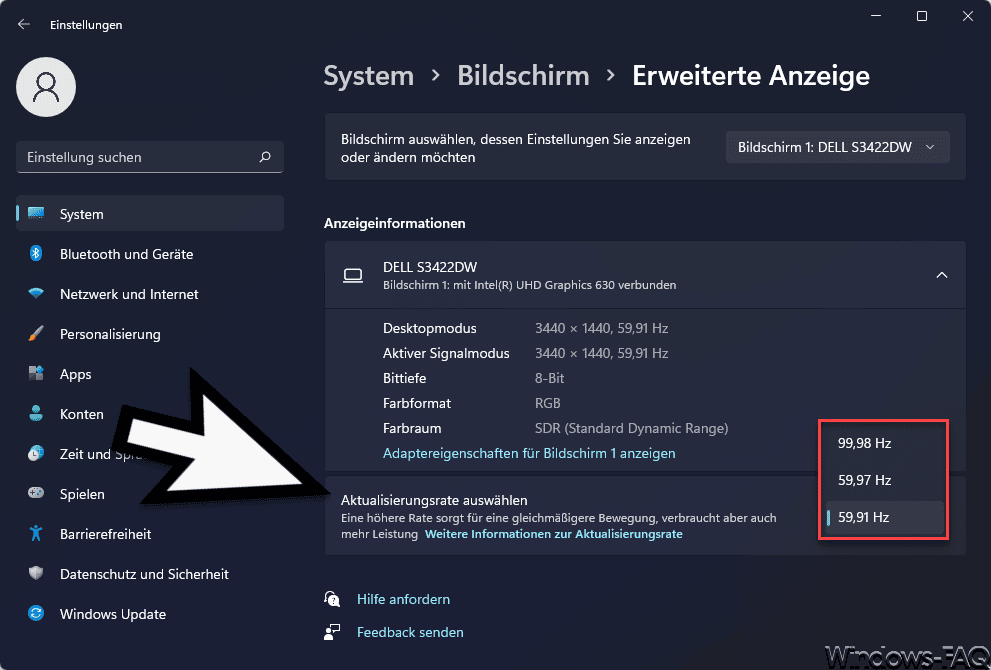
Task: Minimize the Einstellungen window
Action: [x=876, y=16]
